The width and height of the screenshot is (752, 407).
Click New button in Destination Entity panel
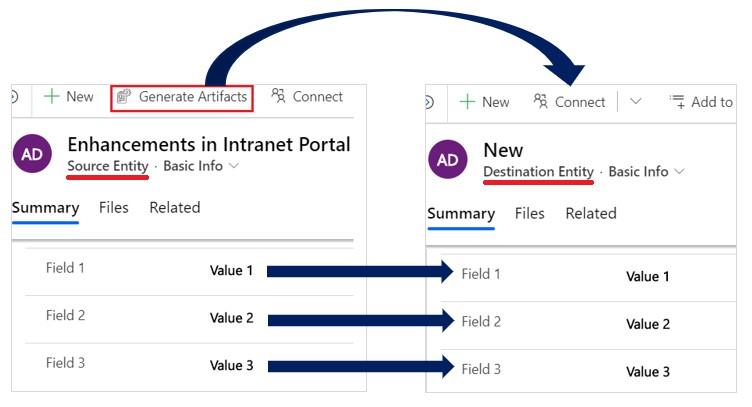tap(484, 102)
